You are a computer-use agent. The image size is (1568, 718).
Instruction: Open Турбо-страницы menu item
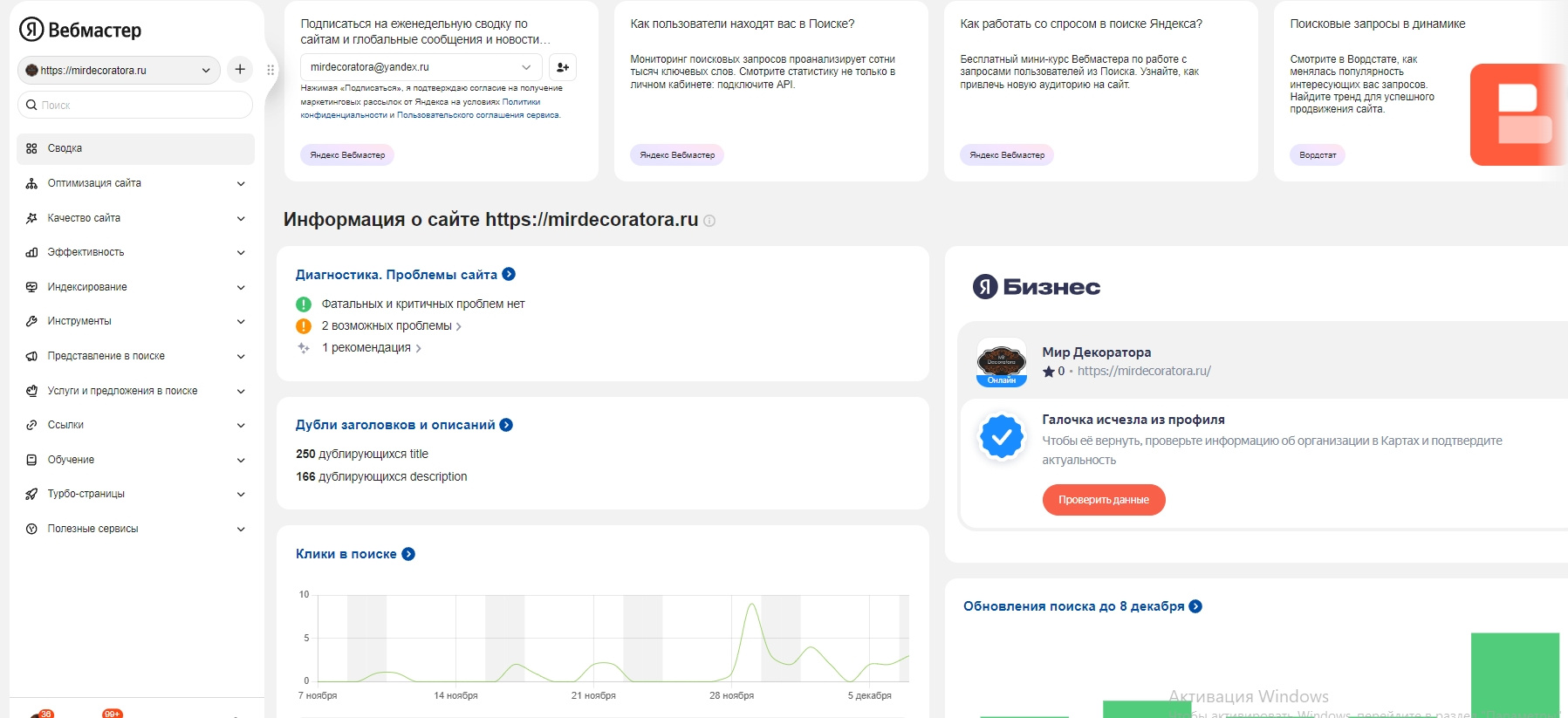click(x=135, y=494)
